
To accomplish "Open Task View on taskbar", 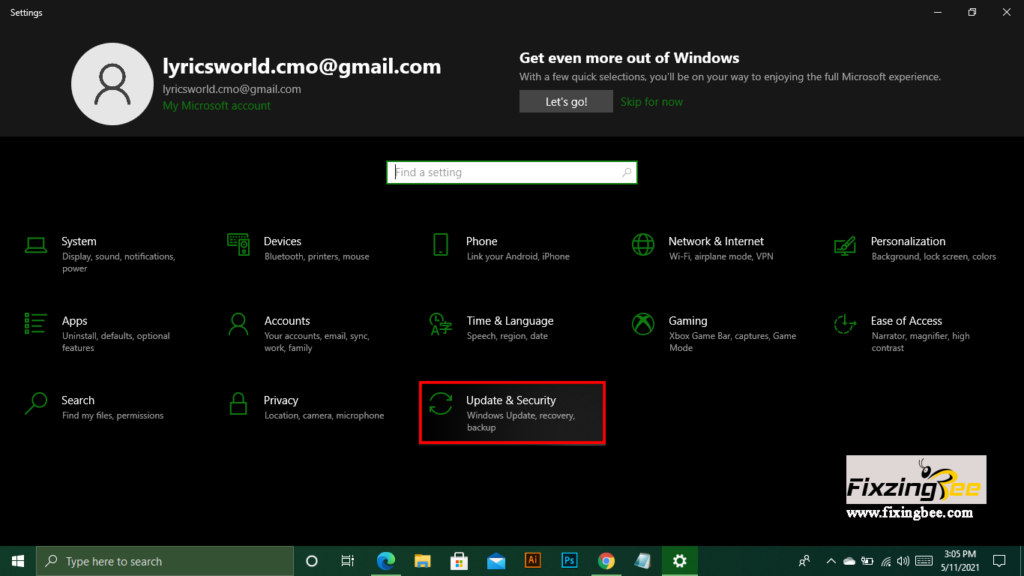I will [x=347, y=561].
